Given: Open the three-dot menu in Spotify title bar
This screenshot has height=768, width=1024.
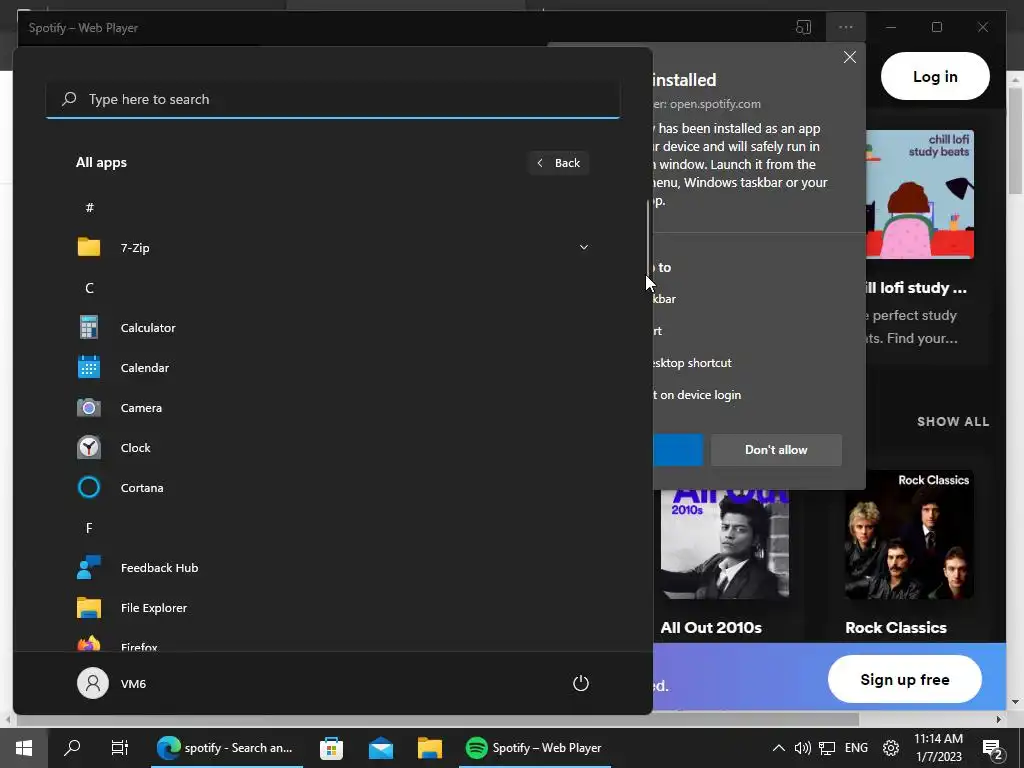Looking at the screenshot, I should 846,27.
